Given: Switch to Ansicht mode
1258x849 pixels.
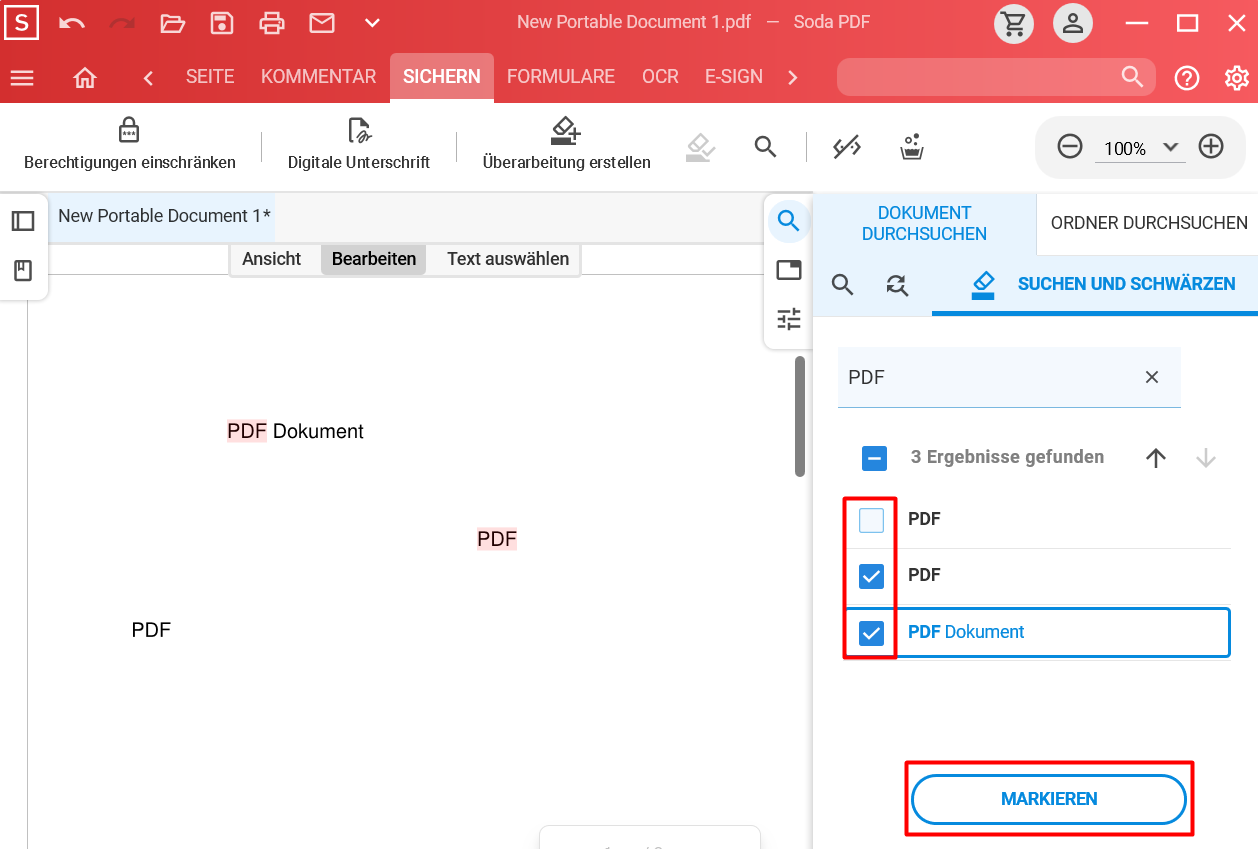Looking at the screenshot, I should click(x=272, y=259).
